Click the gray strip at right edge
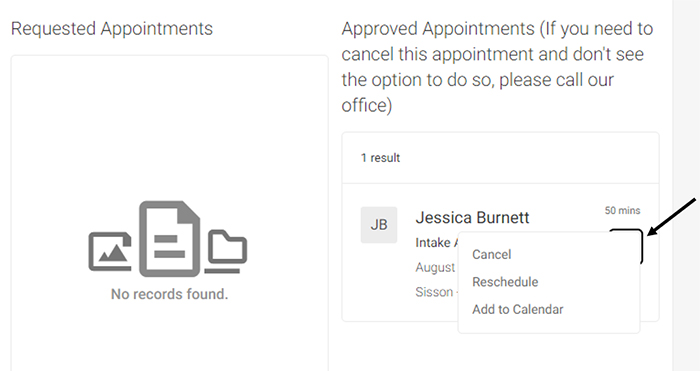Viewport: 700px width, 371px height. (686, 185)
